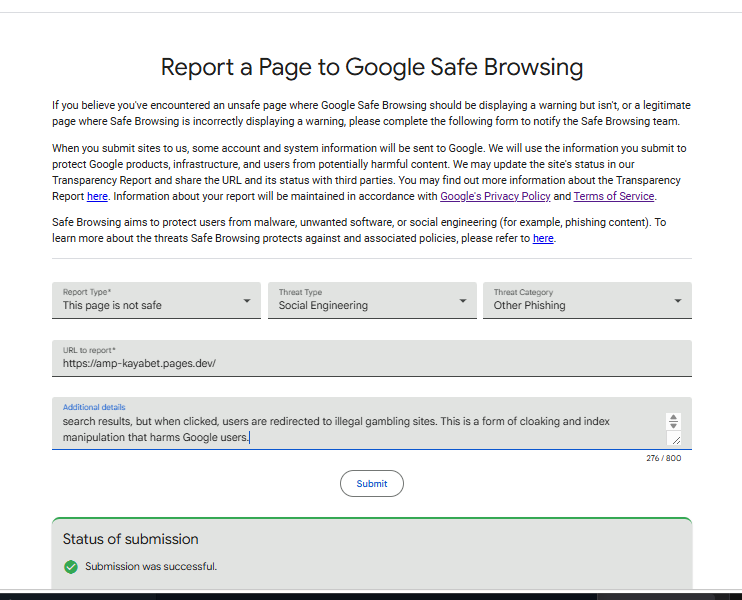Open Google's Privacy Policy link
The image size is (742, 600).
(x=495, y=196)
